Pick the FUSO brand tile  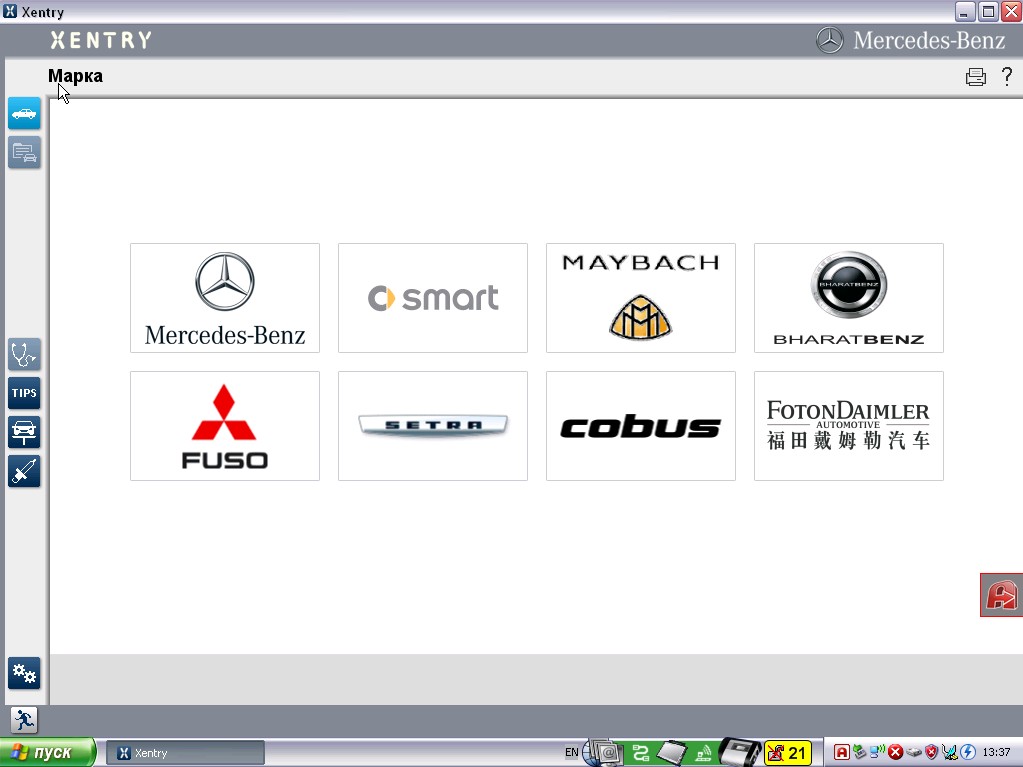[x=225, y=426]
